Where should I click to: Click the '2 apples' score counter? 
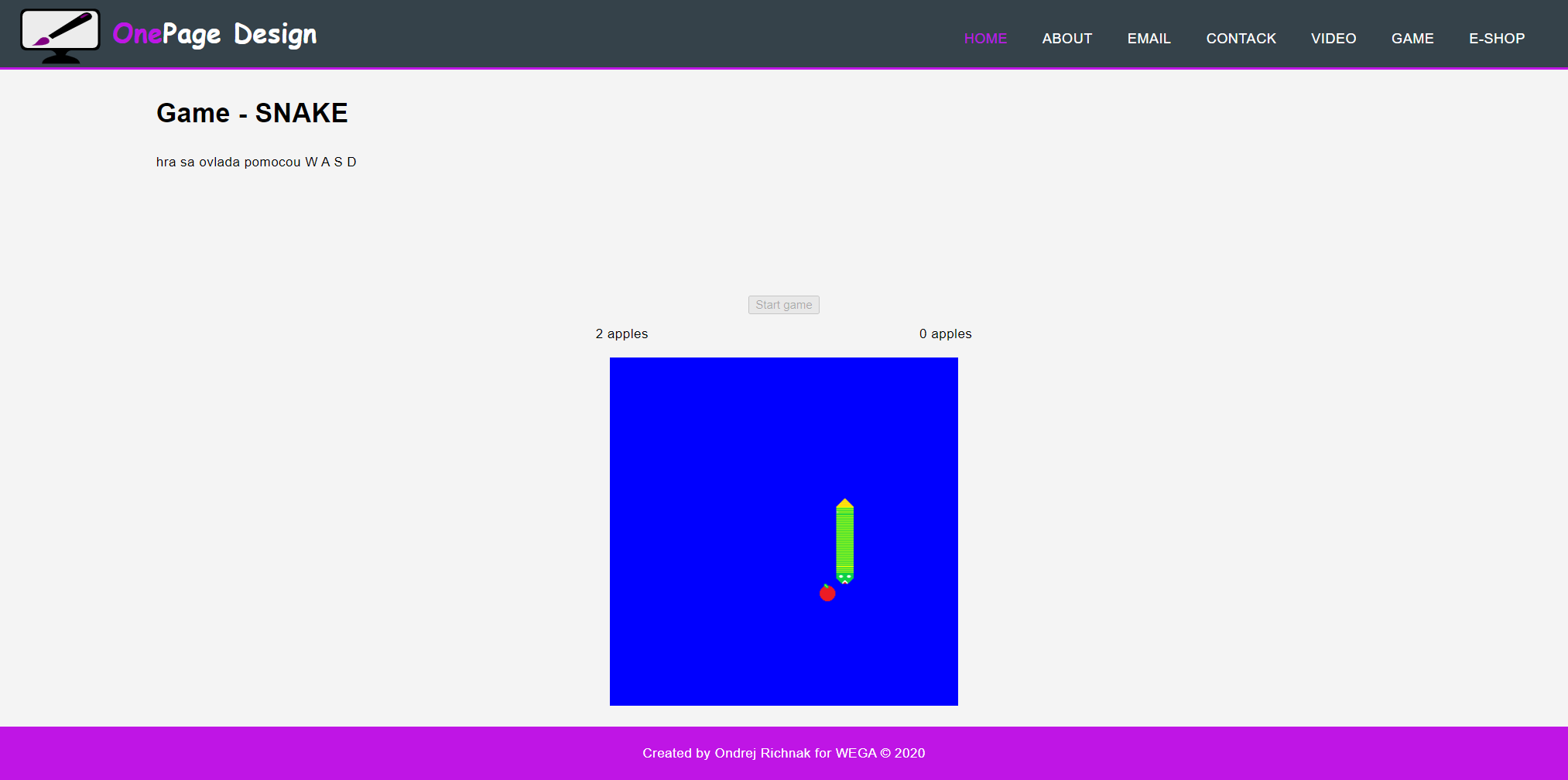point(621,334)
